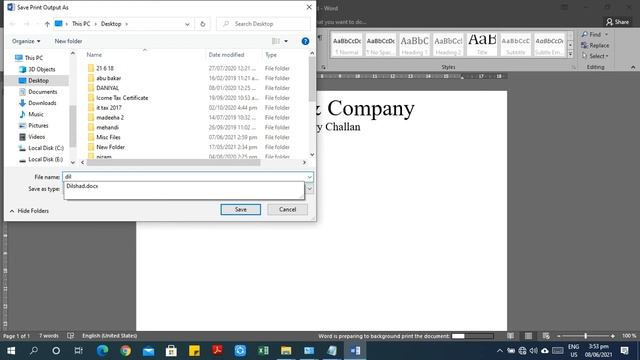The height and width of the screenshot is (360, 640).
Task: Click the Save button in the dialog
Action: pos(240,209)
